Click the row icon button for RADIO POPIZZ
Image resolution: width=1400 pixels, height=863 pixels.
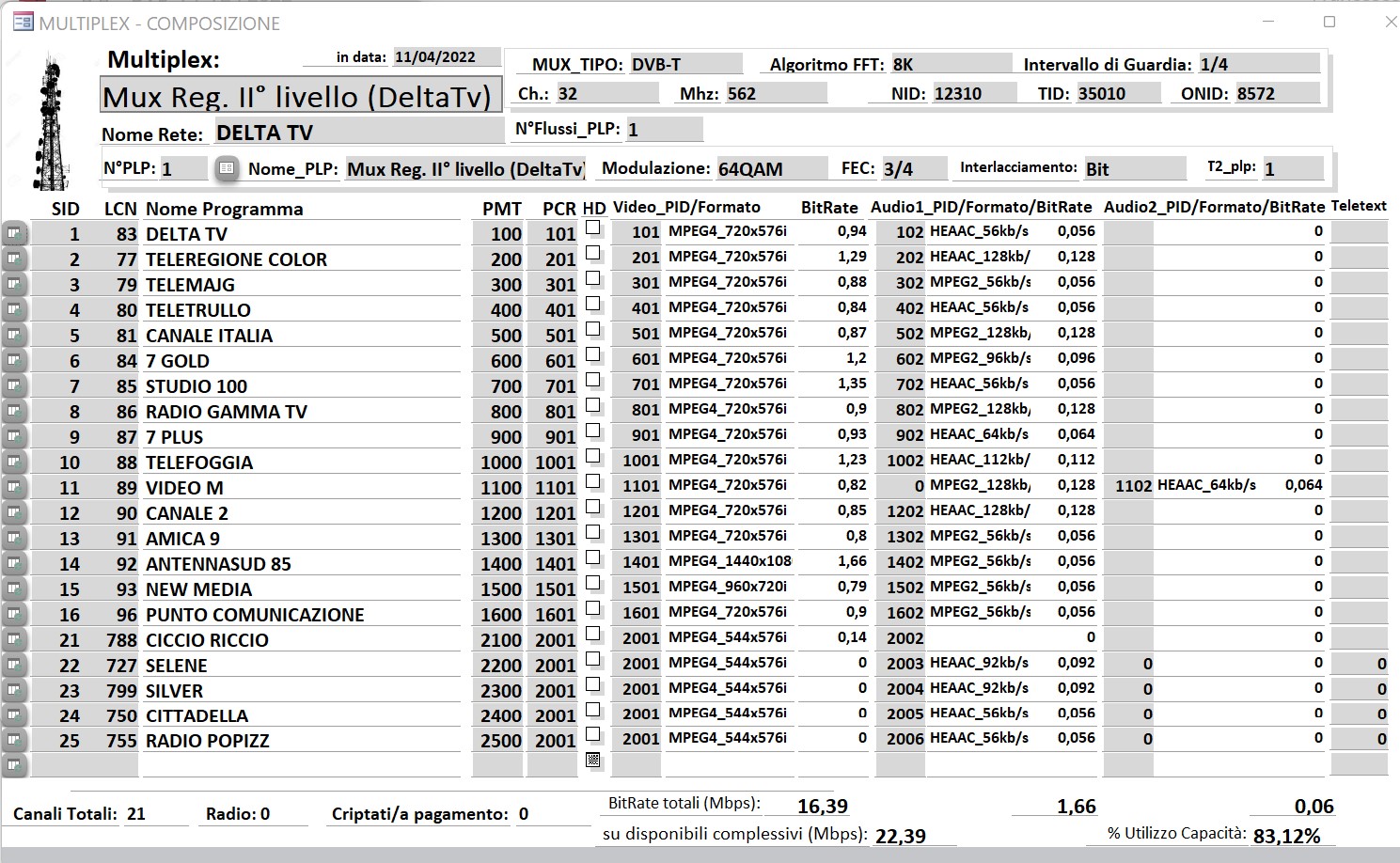pyautogui.click(x=14, y=741)
